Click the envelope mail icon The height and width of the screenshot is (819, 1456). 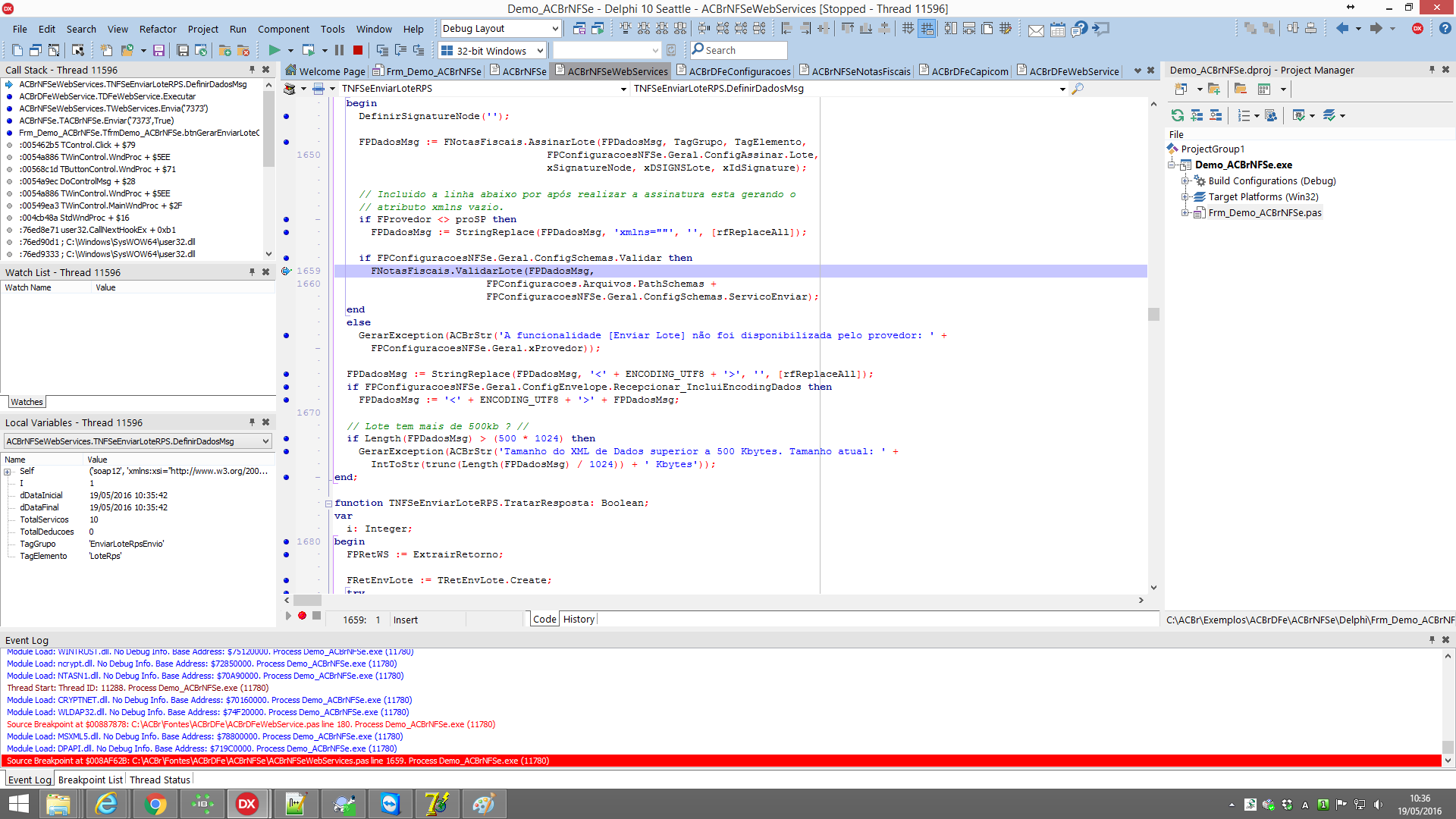[x=1036, y=30]
